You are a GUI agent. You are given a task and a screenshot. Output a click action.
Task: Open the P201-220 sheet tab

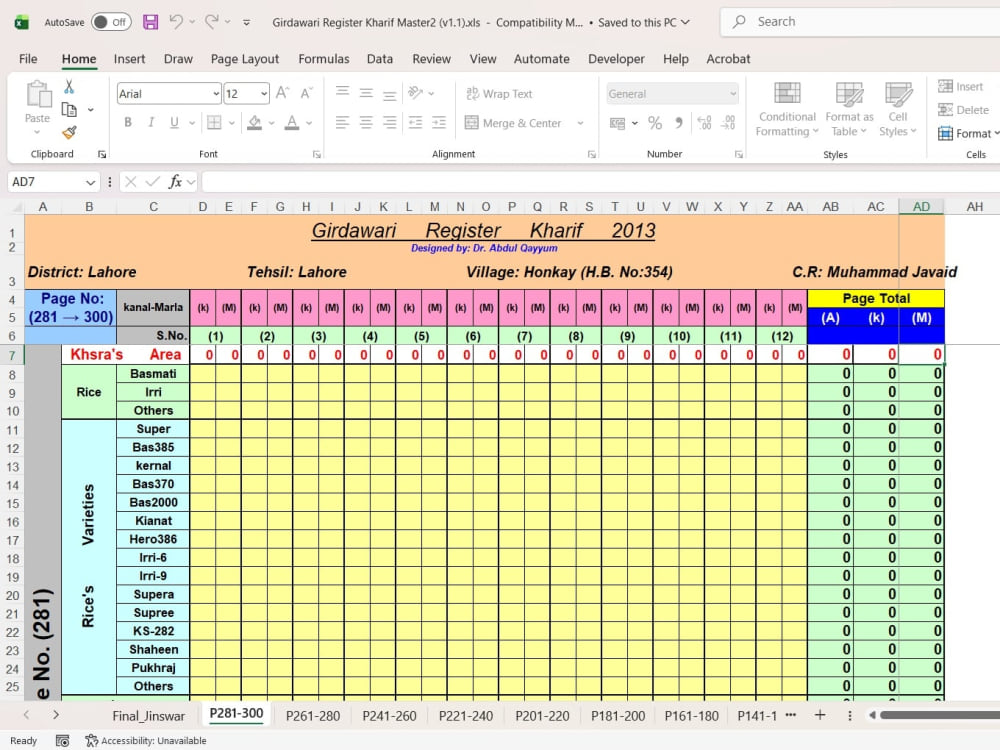click(x=542, y=716)
